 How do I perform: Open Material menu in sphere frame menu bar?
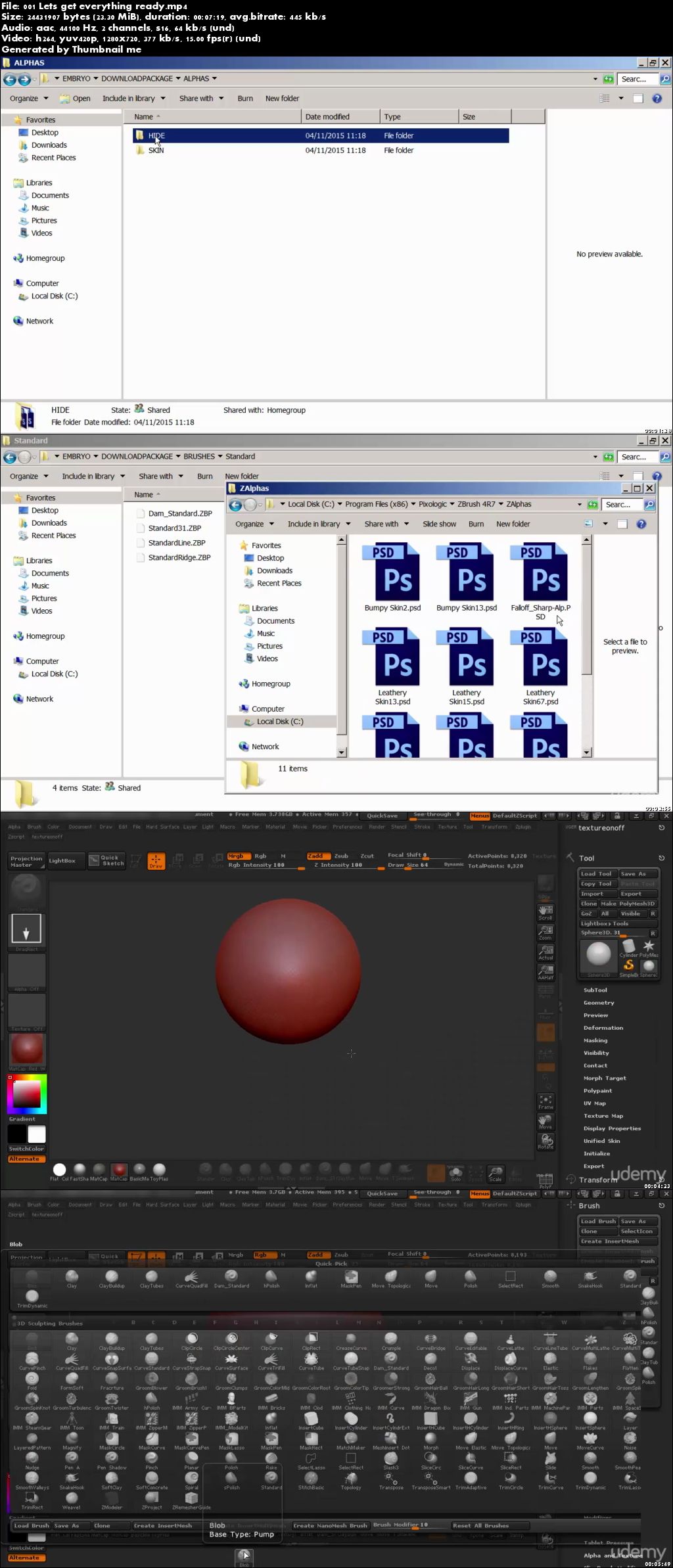tap(275, 827)
